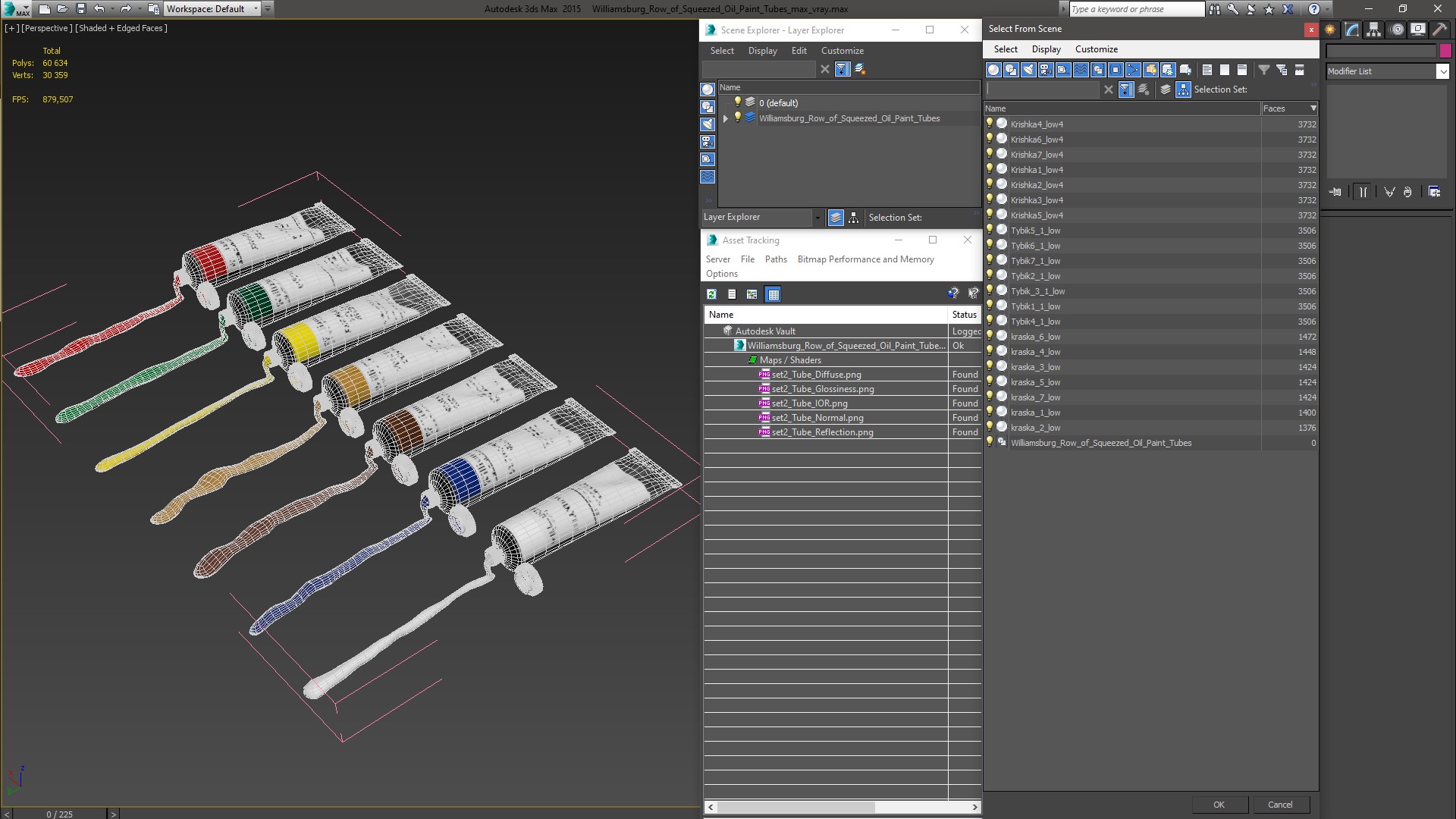Switch to the Modify command panel tab
The height and width of the screenshot is (819, 1456).
[1352, 30]
